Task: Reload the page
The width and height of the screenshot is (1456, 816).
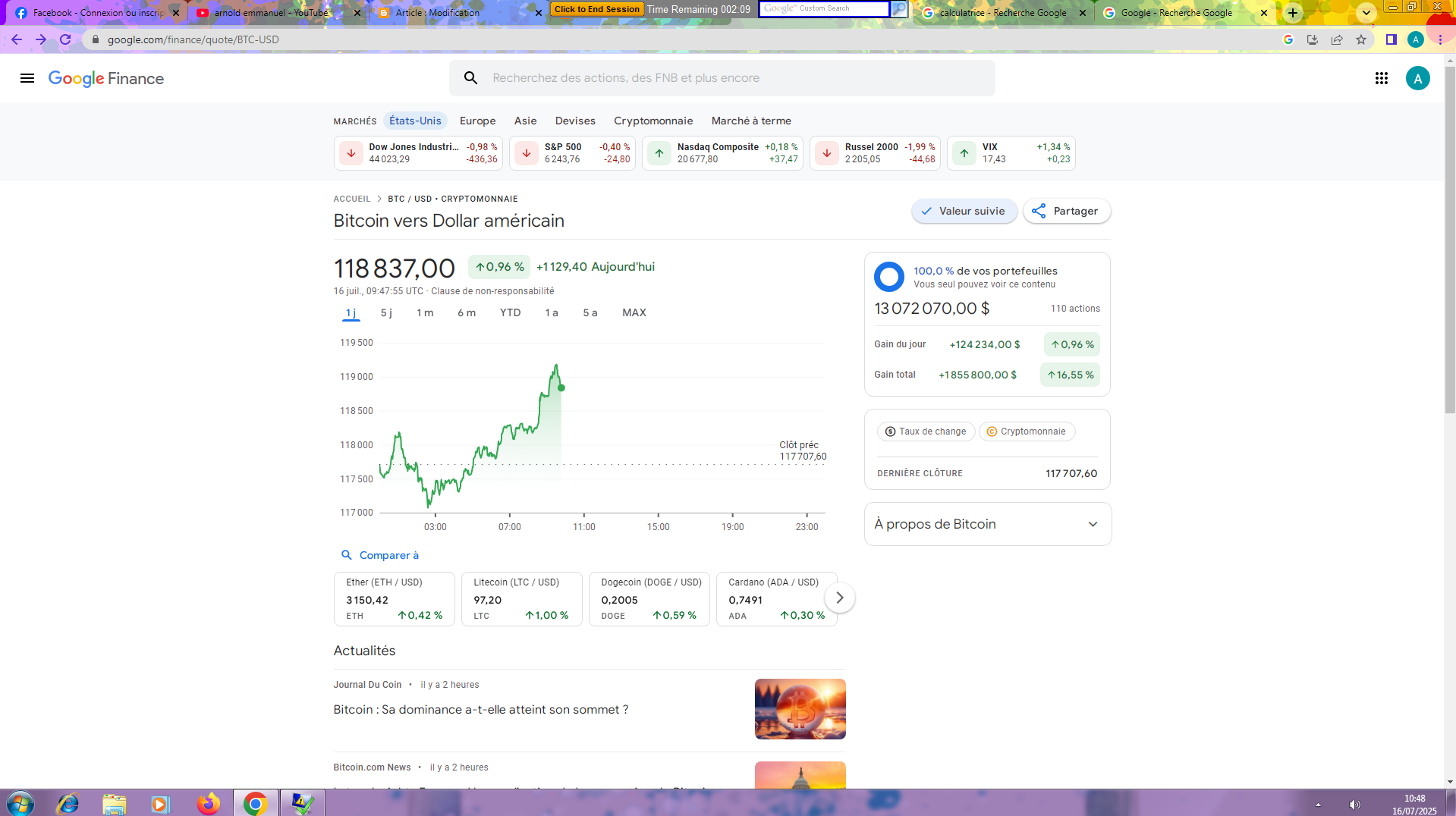Action: 65,39
